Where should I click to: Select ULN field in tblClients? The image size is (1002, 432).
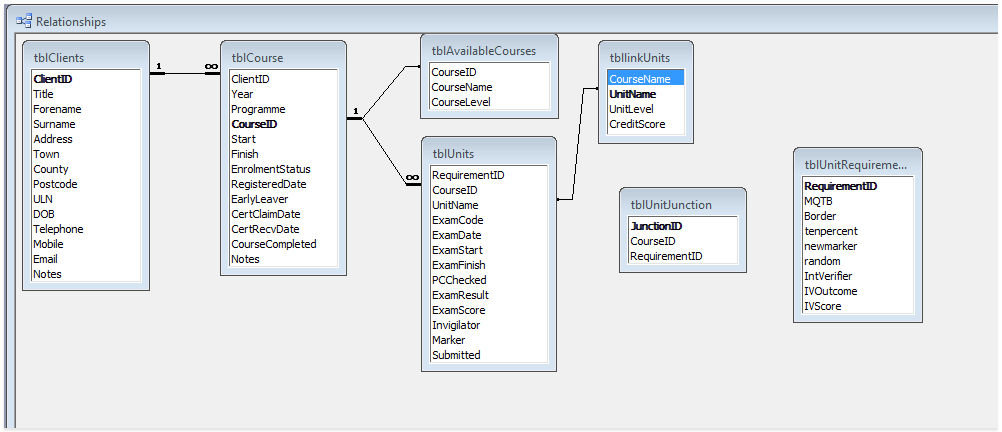coord(86,199)
